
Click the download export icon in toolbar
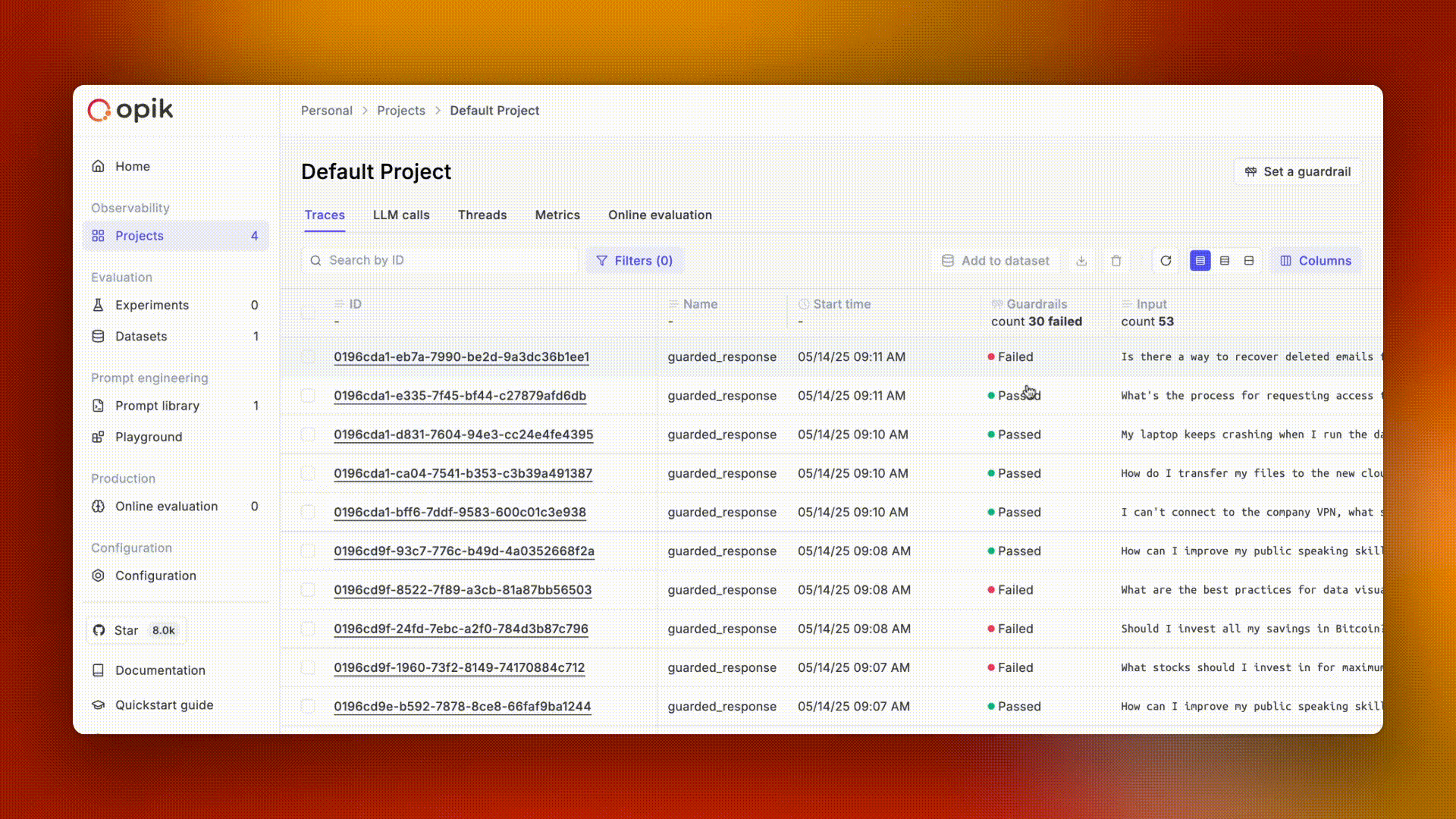(x=1081, y=261)
